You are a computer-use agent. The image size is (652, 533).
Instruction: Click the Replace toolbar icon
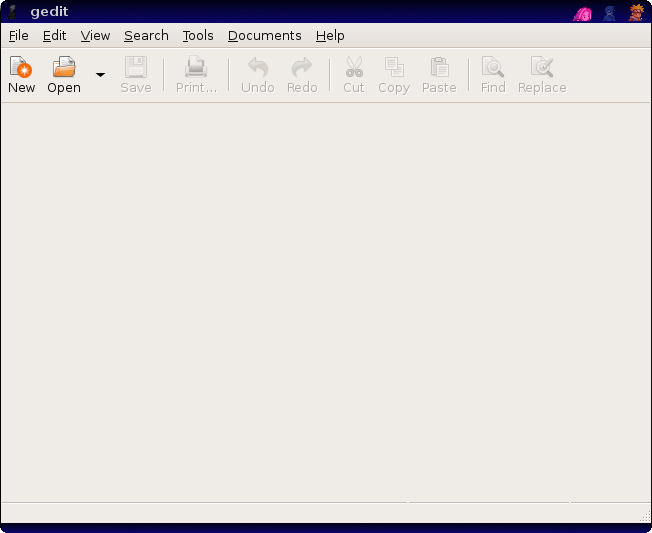542,67
